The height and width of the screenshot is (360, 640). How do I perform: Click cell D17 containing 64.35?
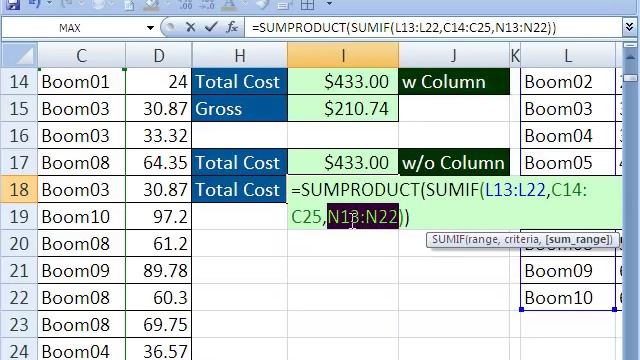click(x=158, y=162)
